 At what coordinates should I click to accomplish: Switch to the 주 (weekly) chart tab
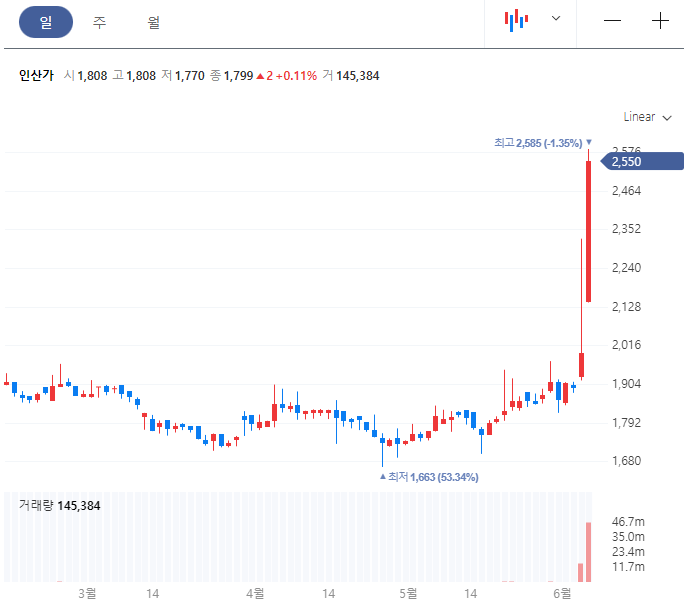[99, 22]
